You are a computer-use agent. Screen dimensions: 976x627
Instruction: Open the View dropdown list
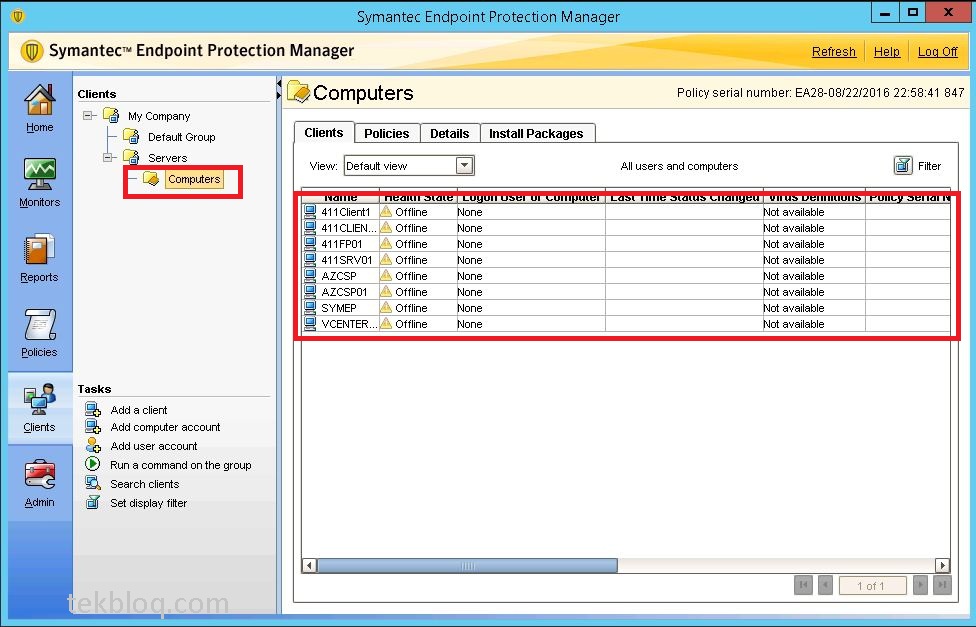(x=464, y=166)
